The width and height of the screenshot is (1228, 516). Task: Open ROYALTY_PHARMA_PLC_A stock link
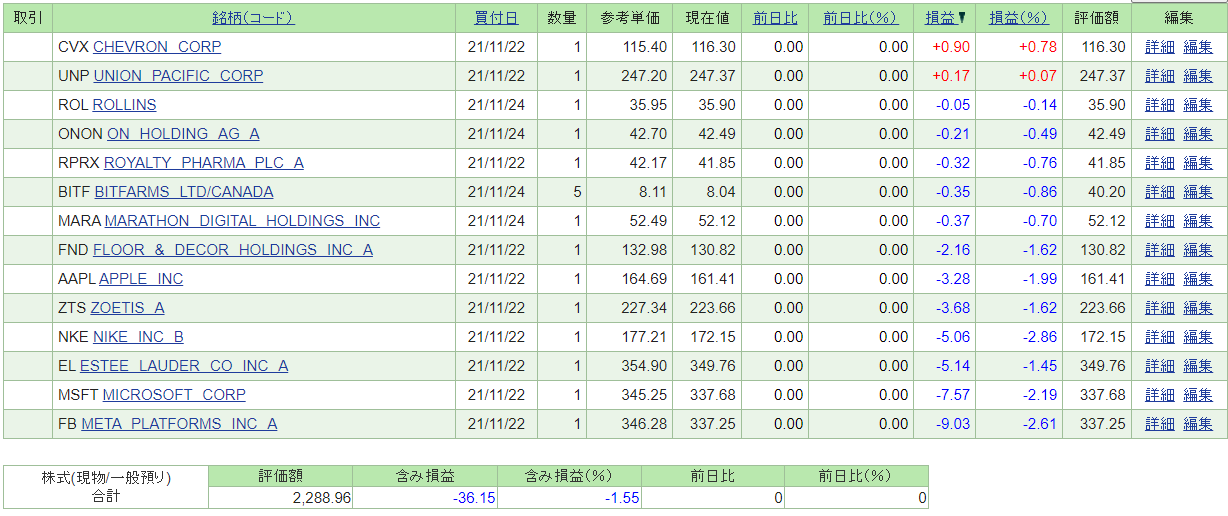[x=204, y=163]
